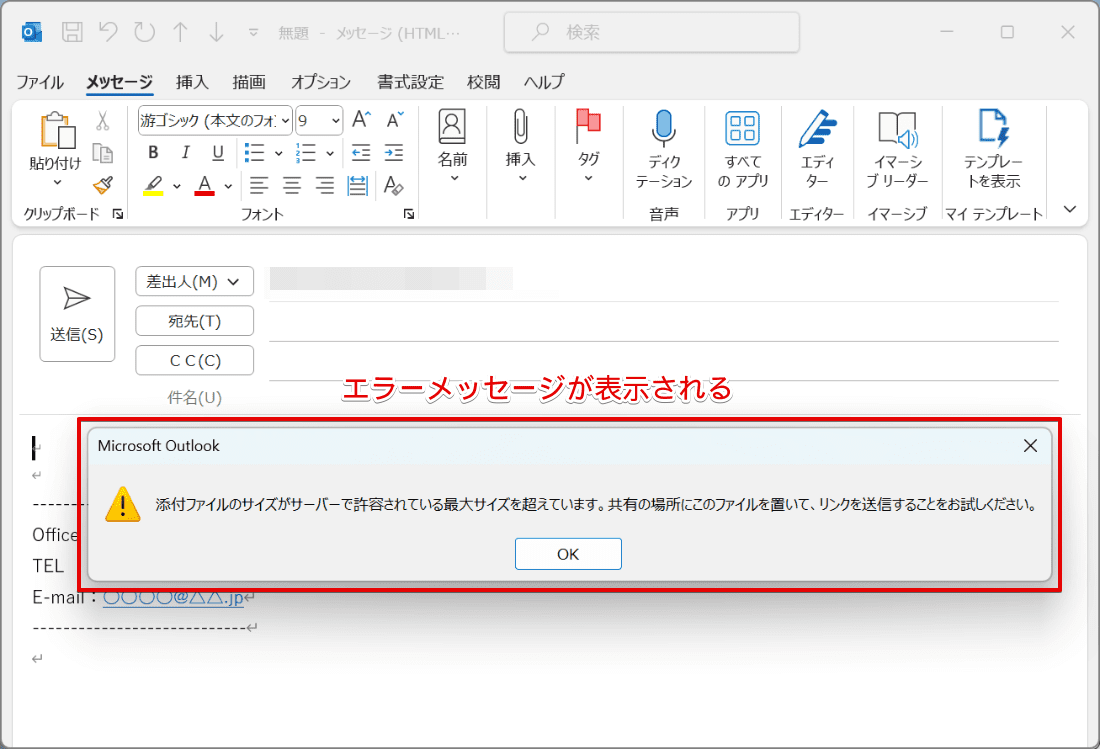Click the Copy icon in the clipboard group
Screen dimensions: 1100x749
pos(102,154)
